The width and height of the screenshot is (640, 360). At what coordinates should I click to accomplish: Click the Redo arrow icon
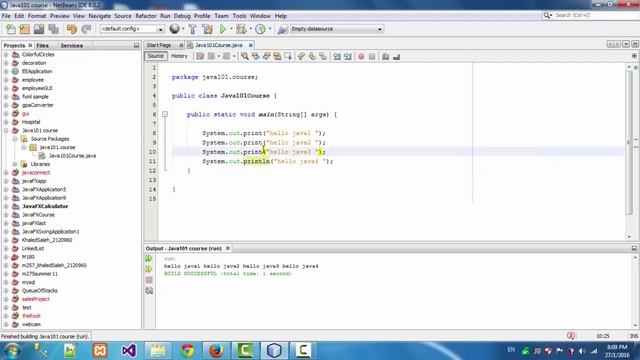[86, 29]
